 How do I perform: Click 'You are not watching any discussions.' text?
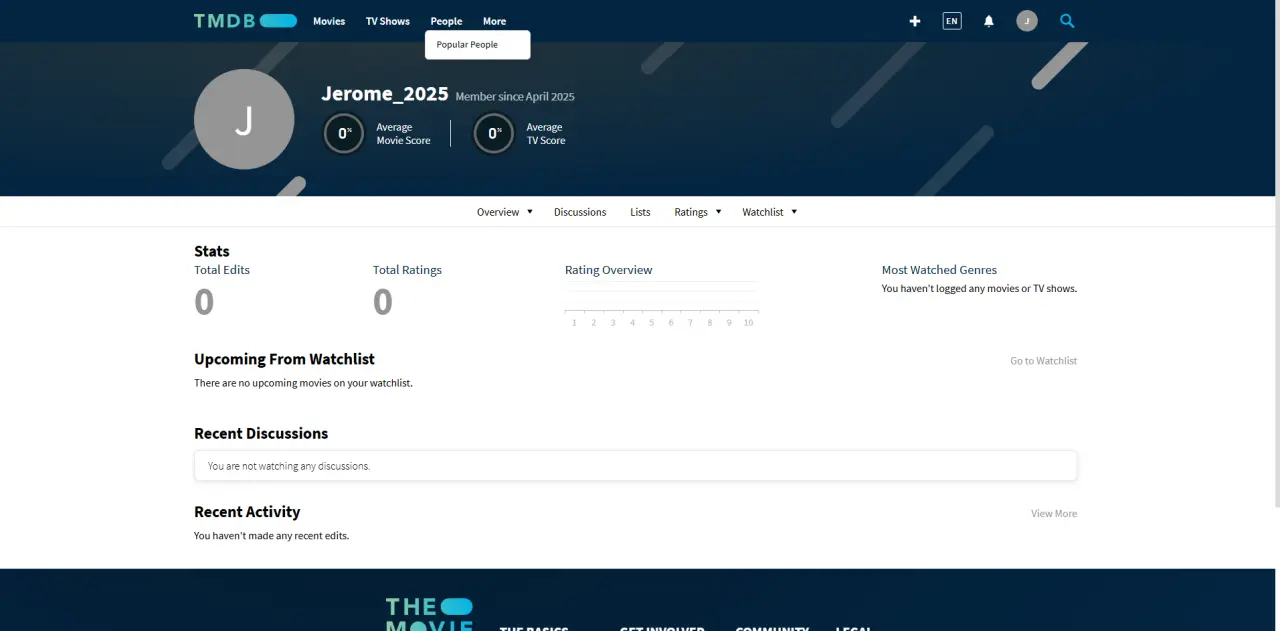coord(289,466)
